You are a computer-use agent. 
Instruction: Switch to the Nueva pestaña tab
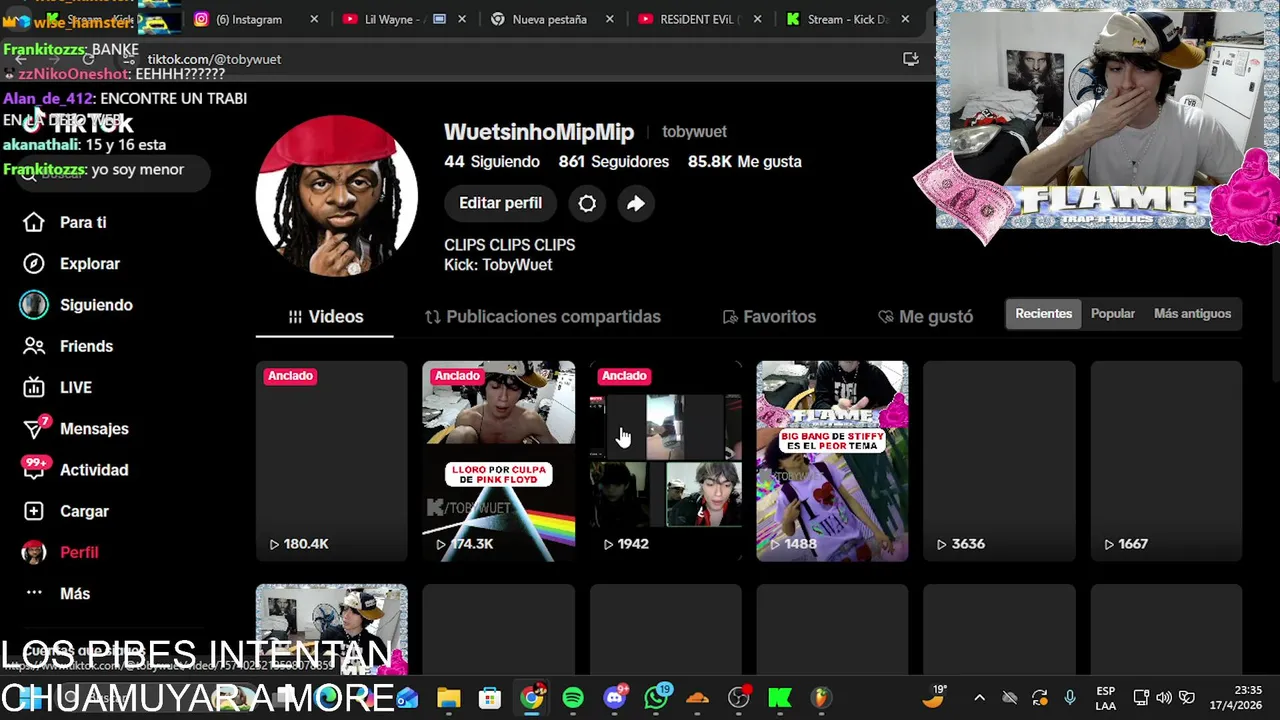550,19
